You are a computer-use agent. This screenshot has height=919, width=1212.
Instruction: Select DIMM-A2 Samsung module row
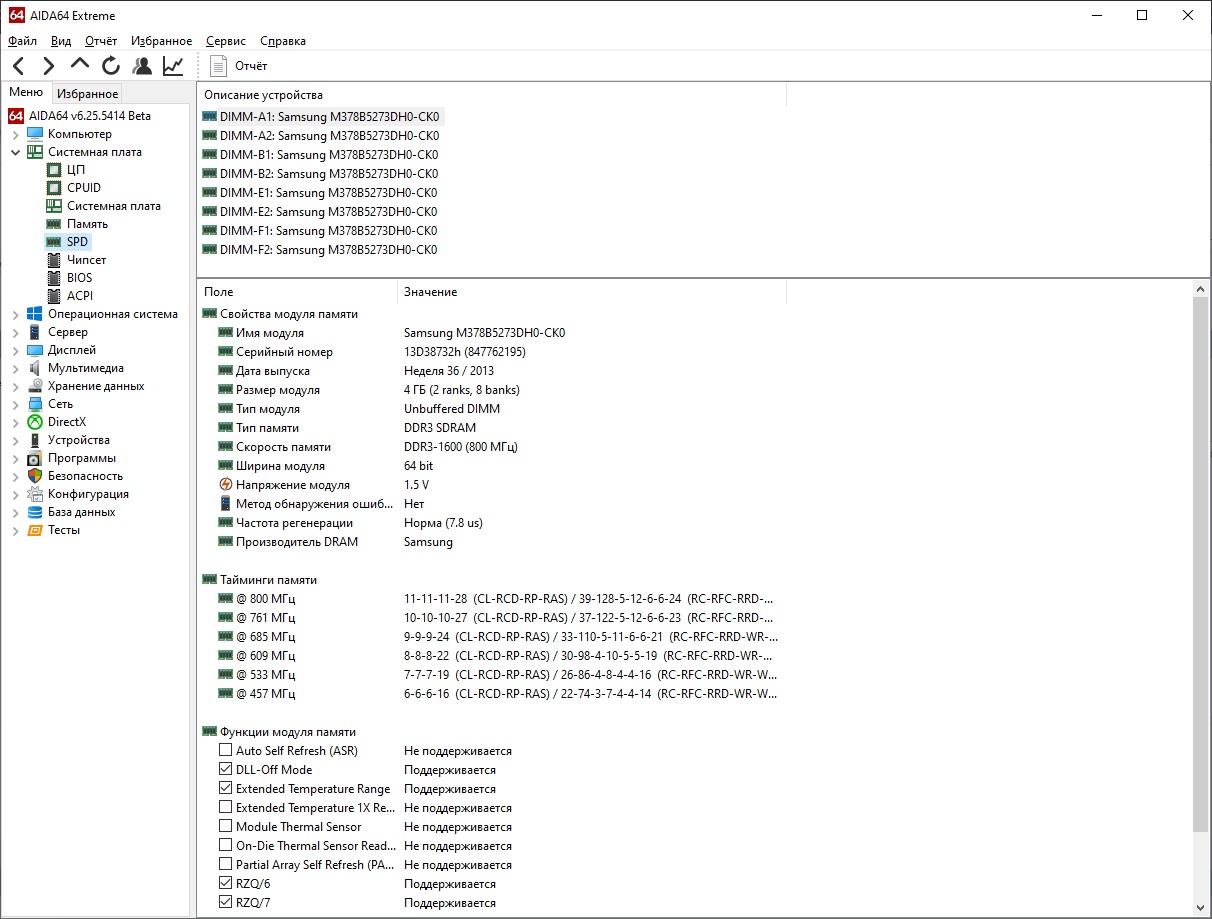tap(321, 135)
